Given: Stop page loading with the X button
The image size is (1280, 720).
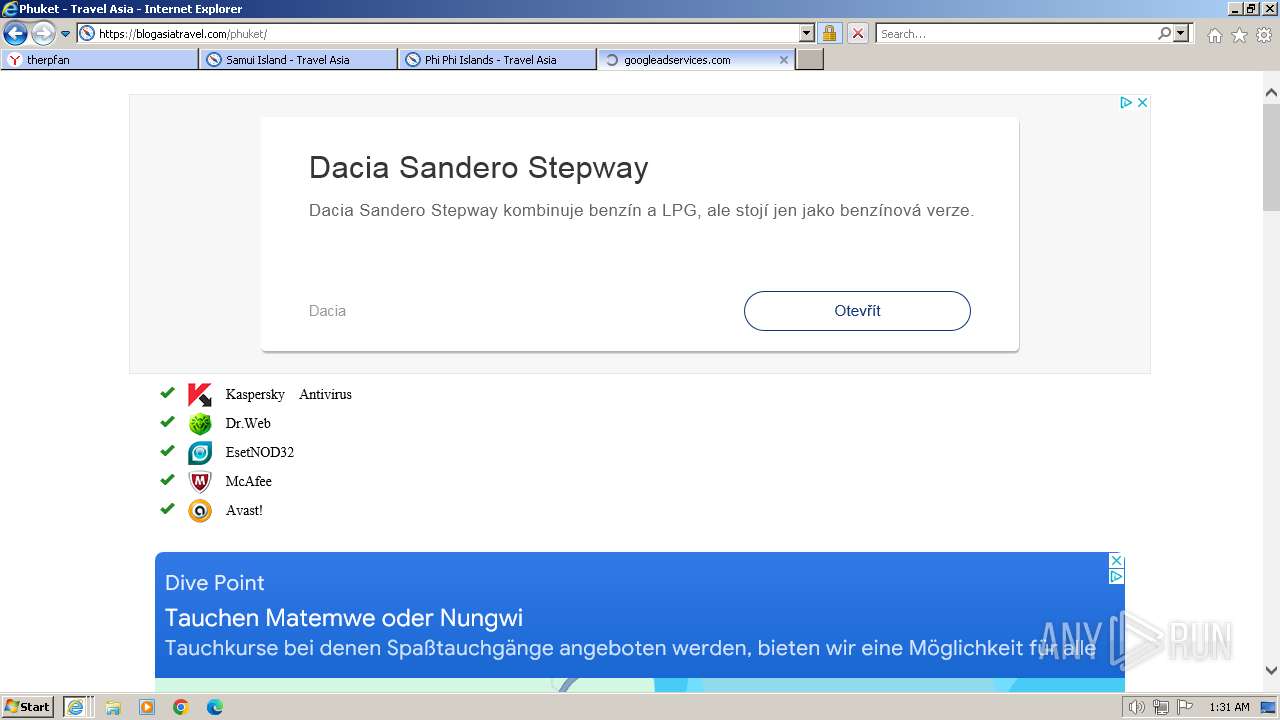Looking at the screenshot, I should 858,34.
